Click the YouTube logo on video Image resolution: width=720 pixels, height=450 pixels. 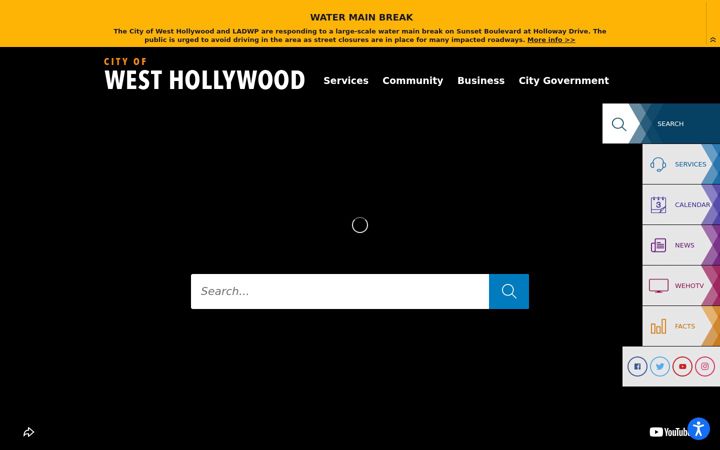(x=668, y=432)
